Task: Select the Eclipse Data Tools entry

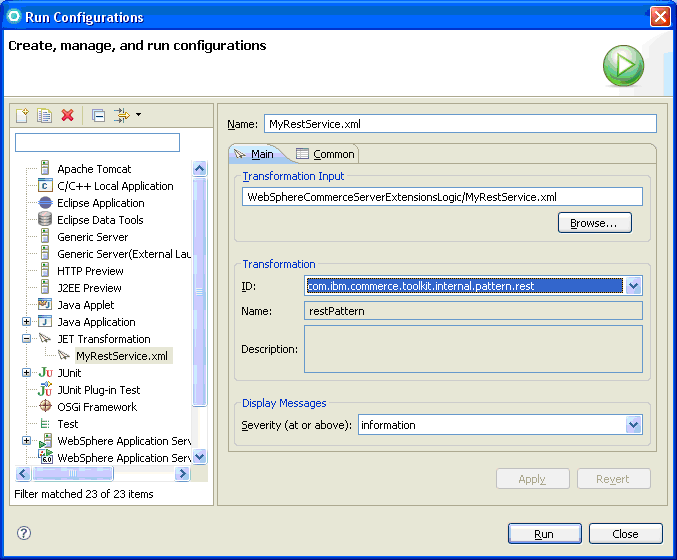Action: point(99,220)
